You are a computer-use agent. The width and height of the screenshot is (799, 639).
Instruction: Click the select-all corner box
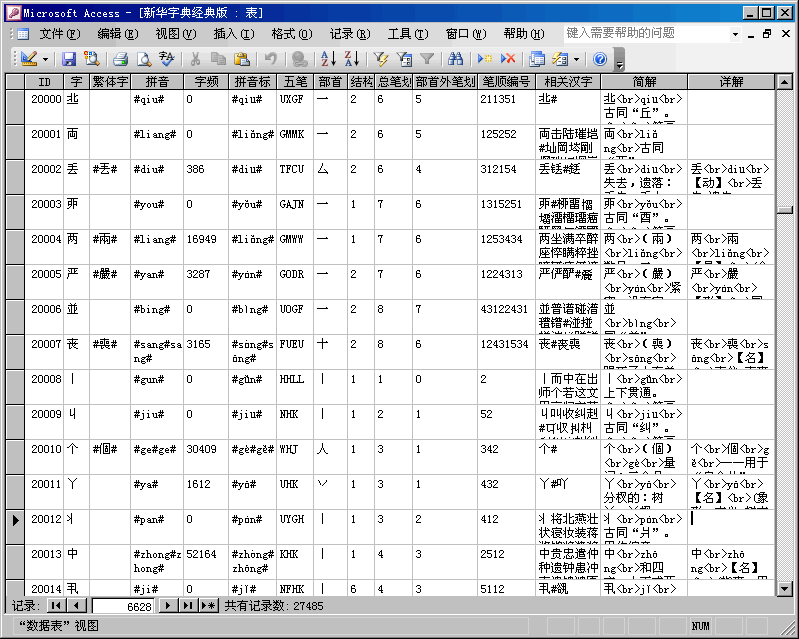(15, 82)
